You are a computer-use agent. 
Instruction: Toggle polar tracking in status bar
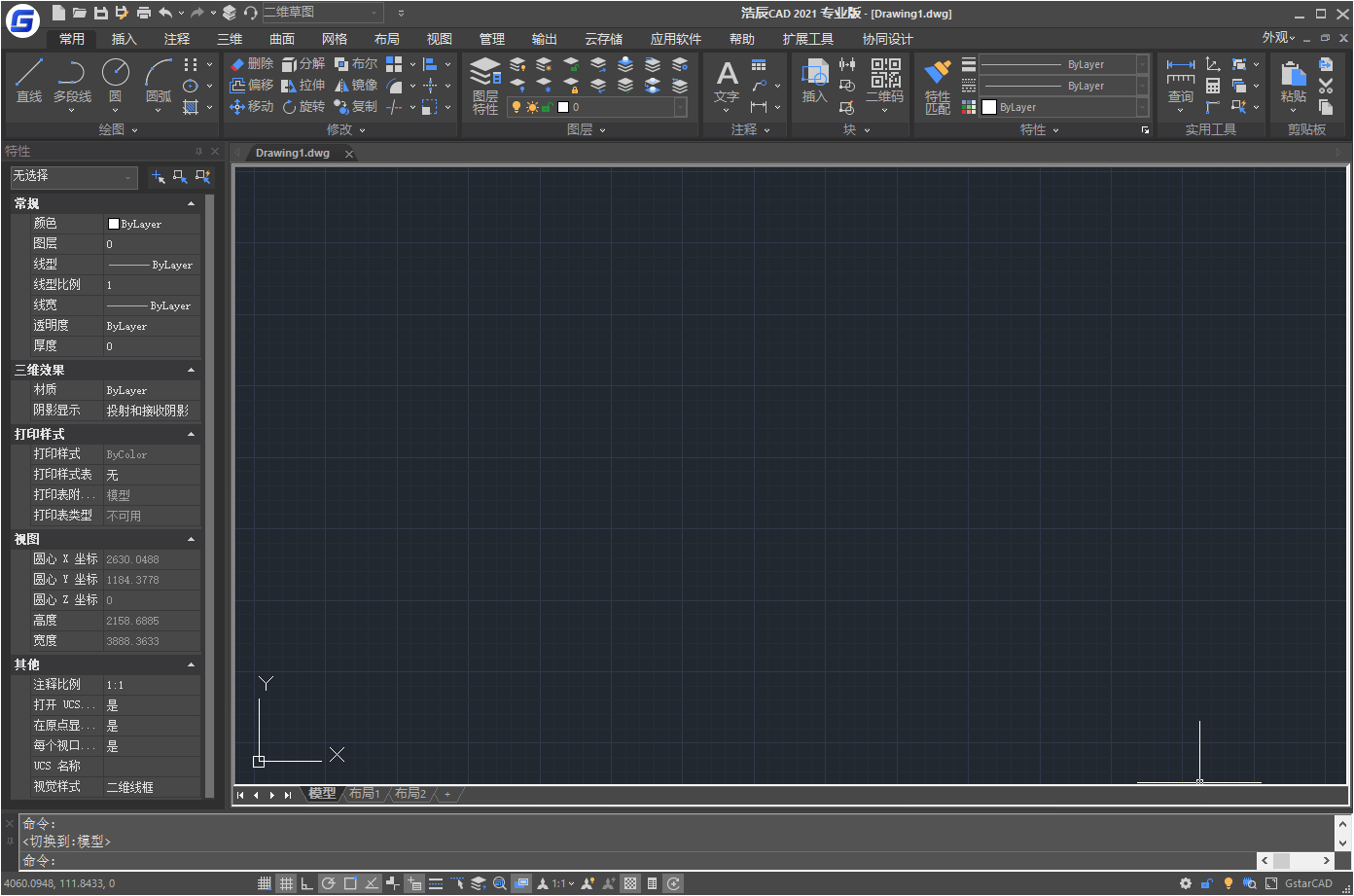[x=329, y=883]
